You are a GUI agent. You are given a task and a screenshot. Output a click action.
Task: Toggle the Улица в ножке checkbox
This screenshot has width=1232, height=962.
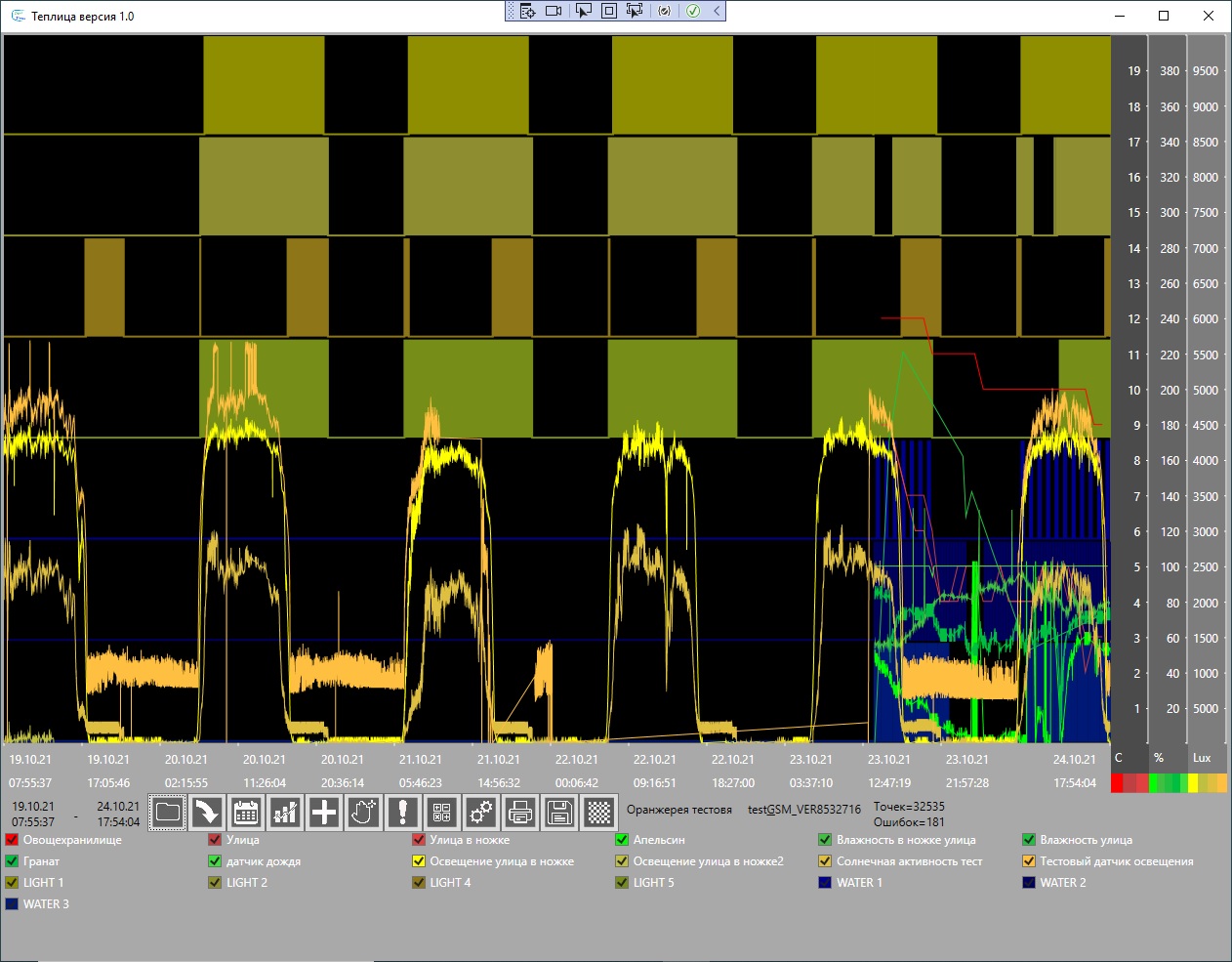[x=418, y=840]
